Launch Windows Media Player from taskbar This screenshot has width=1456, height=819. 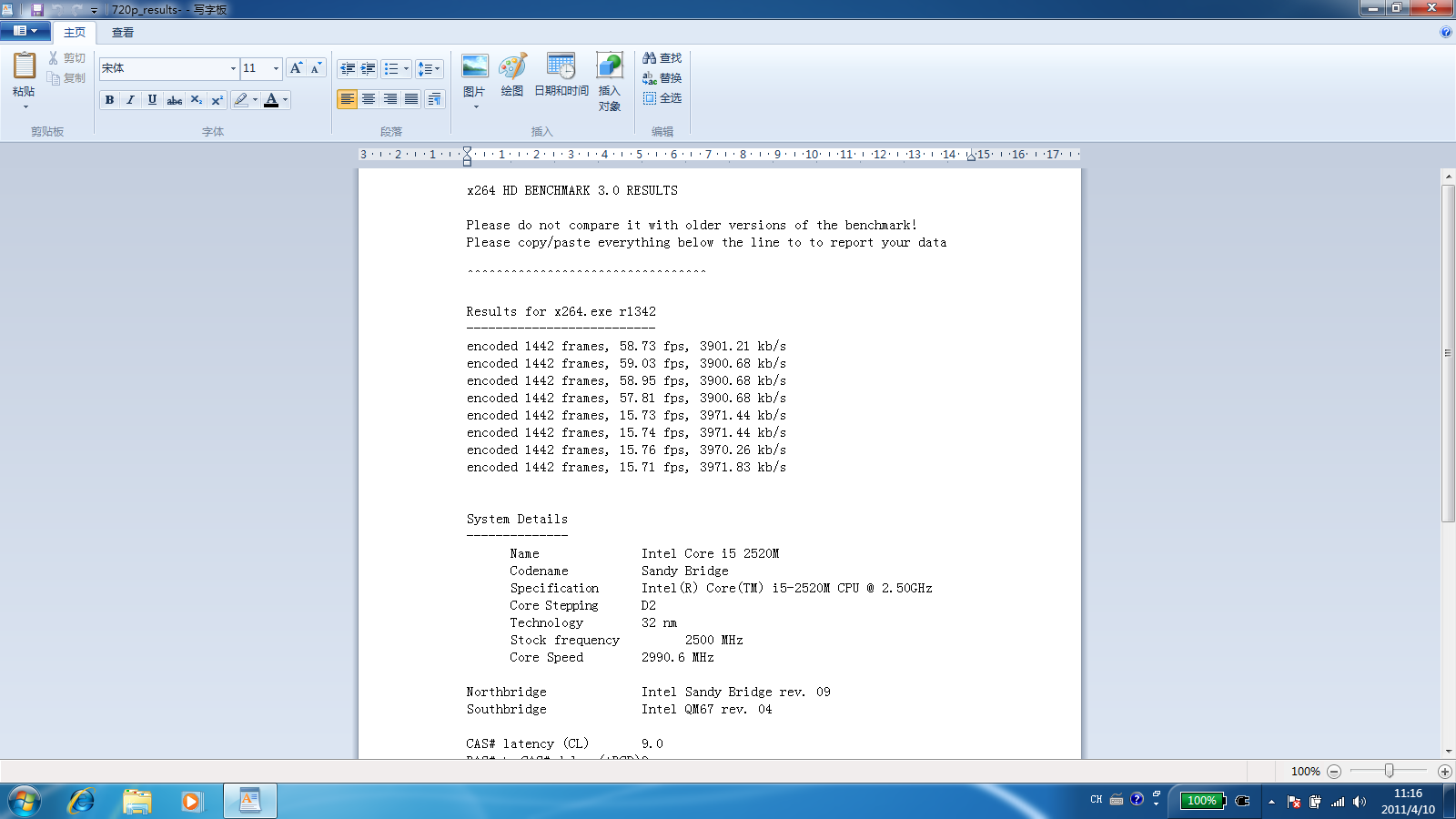[191, 801]
